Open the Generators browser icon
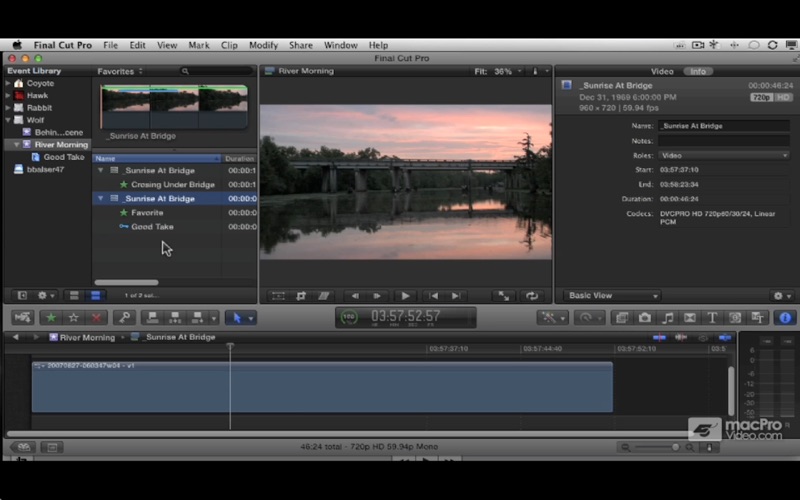The image size is (800, 500). [x=735, y=317]
